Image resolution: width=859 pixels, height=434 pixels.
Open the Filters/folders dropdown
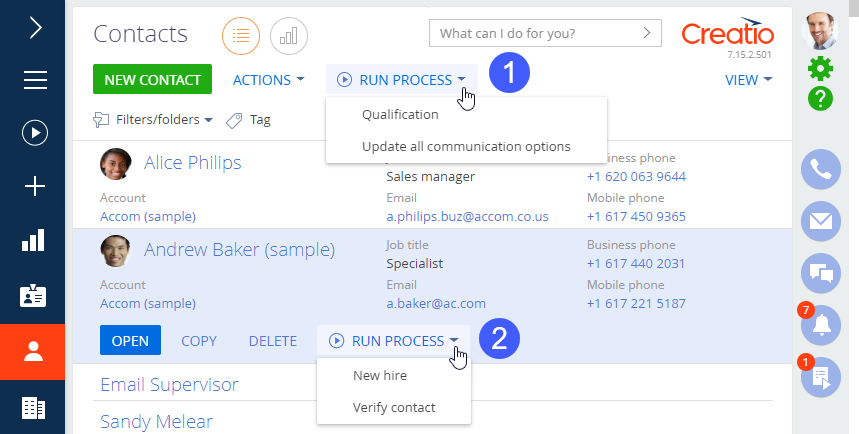[153, 119]
